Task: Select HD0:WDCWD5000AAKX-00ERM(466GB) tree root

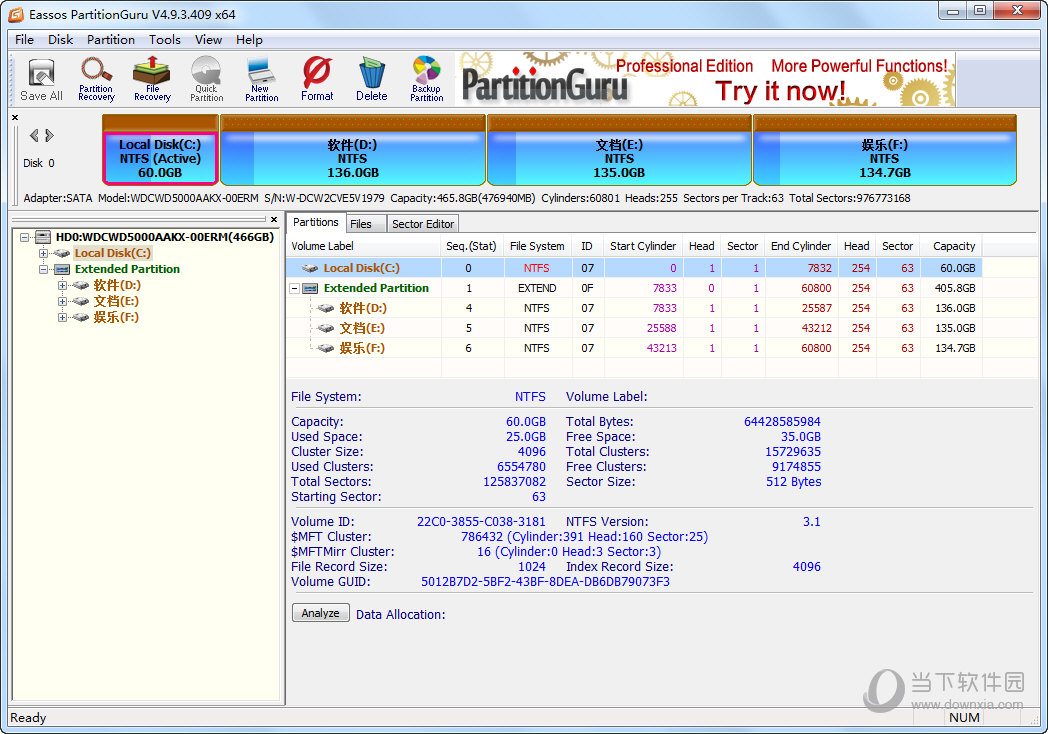Action: 164,237
